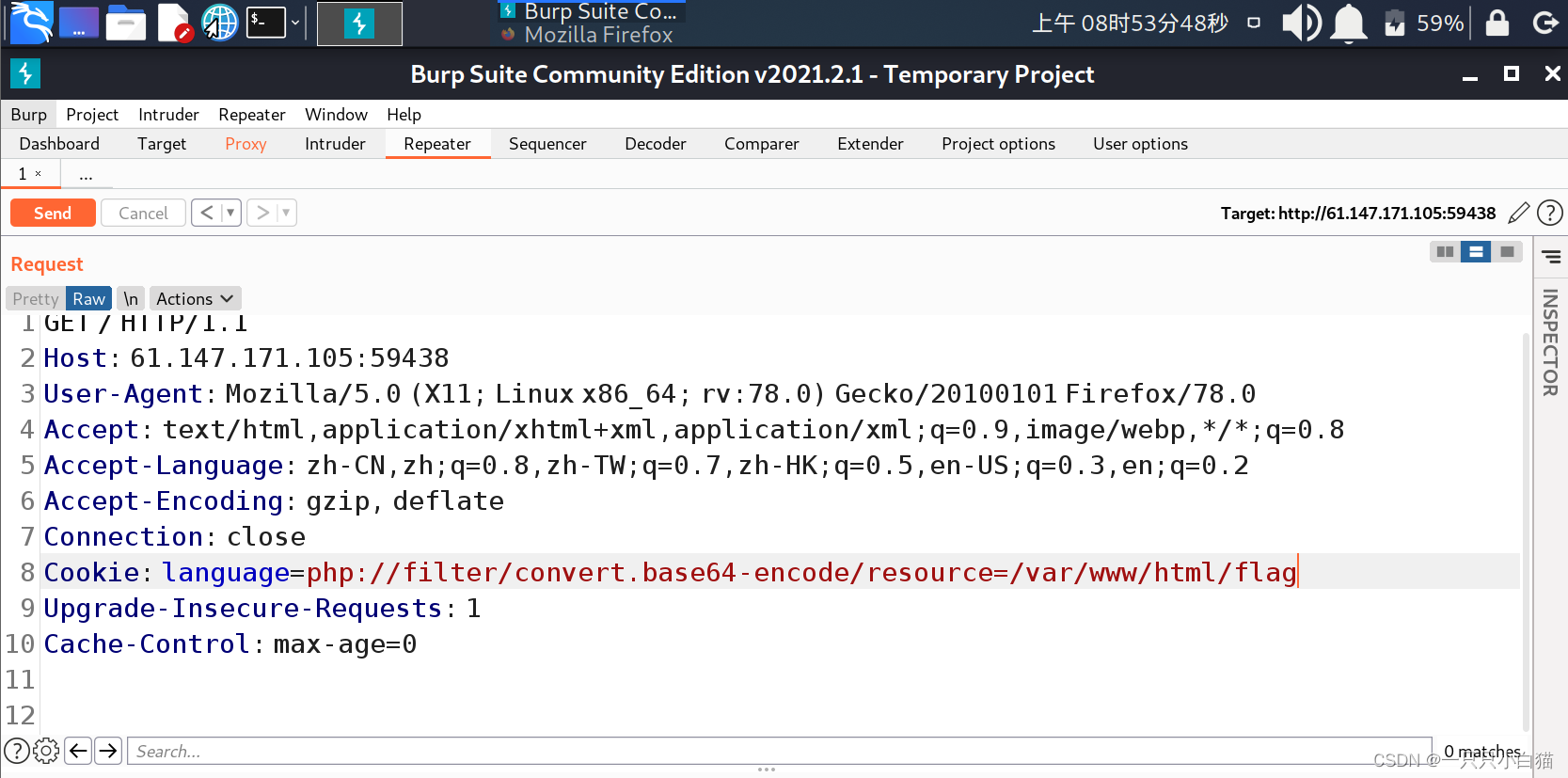Expand the back history dropdown arrow

230,214
